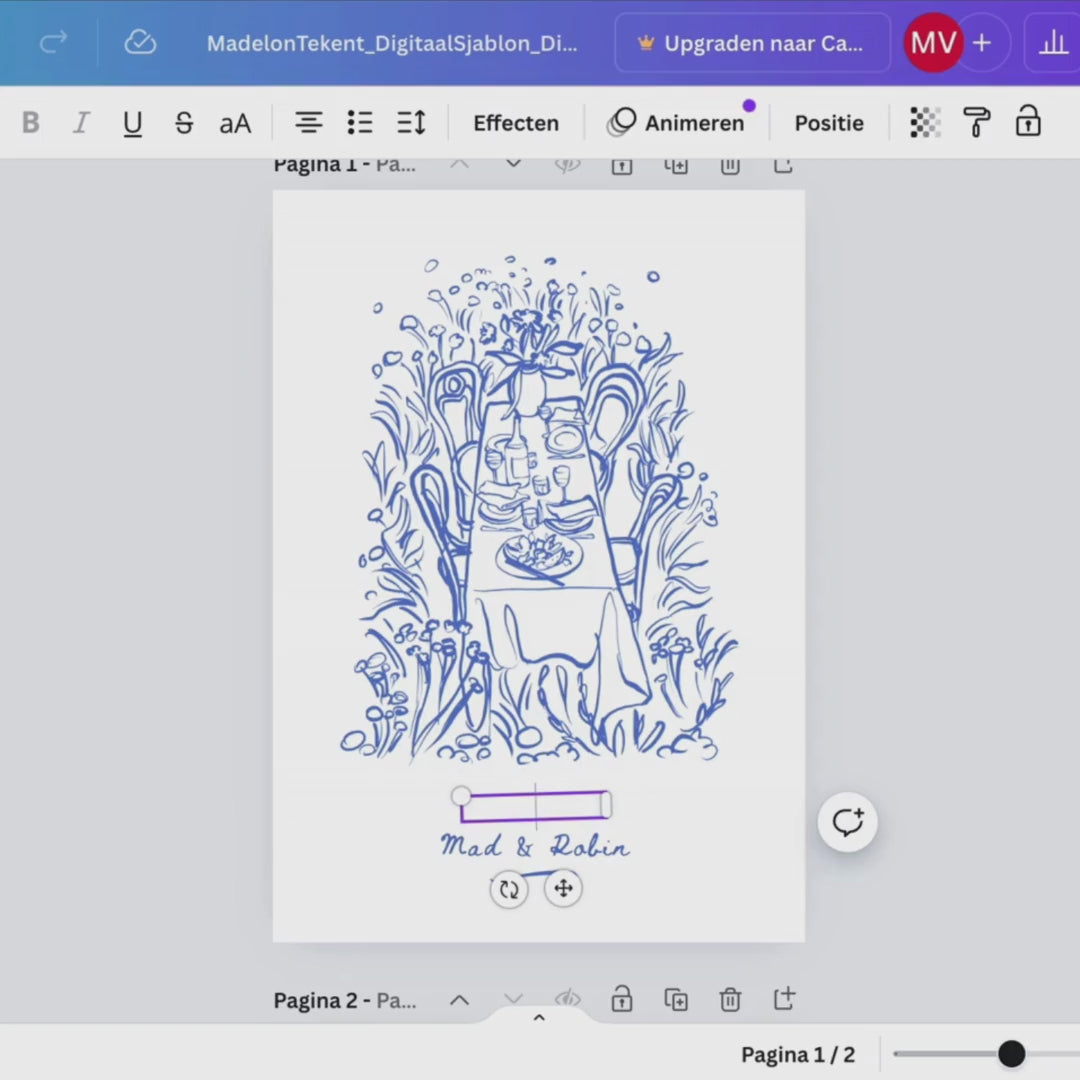1080x1080 pixels.
Task: Add a new page after Pagina 2
Action: click(784, 999)
